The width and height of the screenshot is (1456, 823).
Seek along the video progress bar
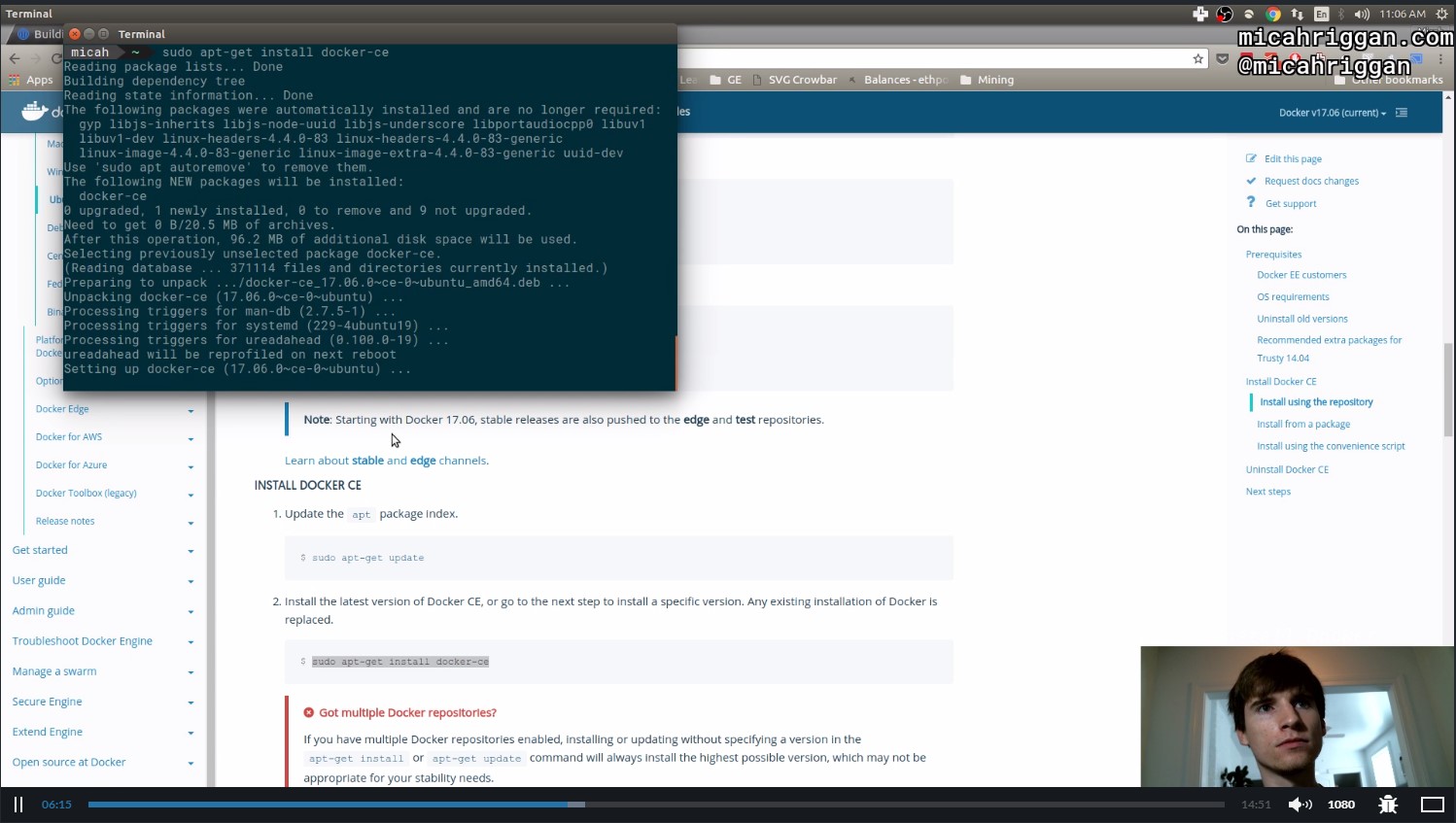point(656,805)
